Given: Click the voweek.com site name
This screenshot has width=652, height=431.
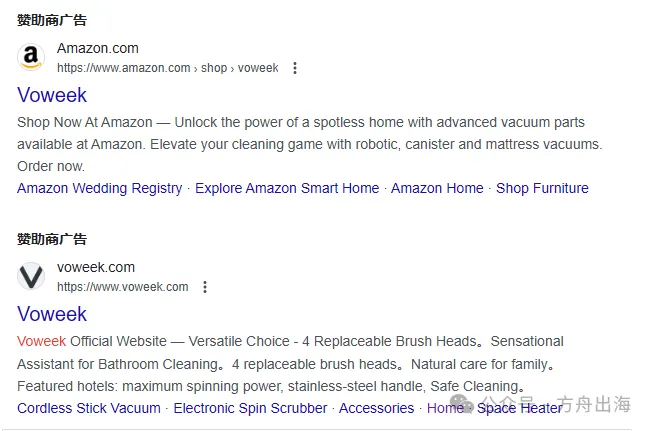Looking at the screenshot, I should point(96,267).
